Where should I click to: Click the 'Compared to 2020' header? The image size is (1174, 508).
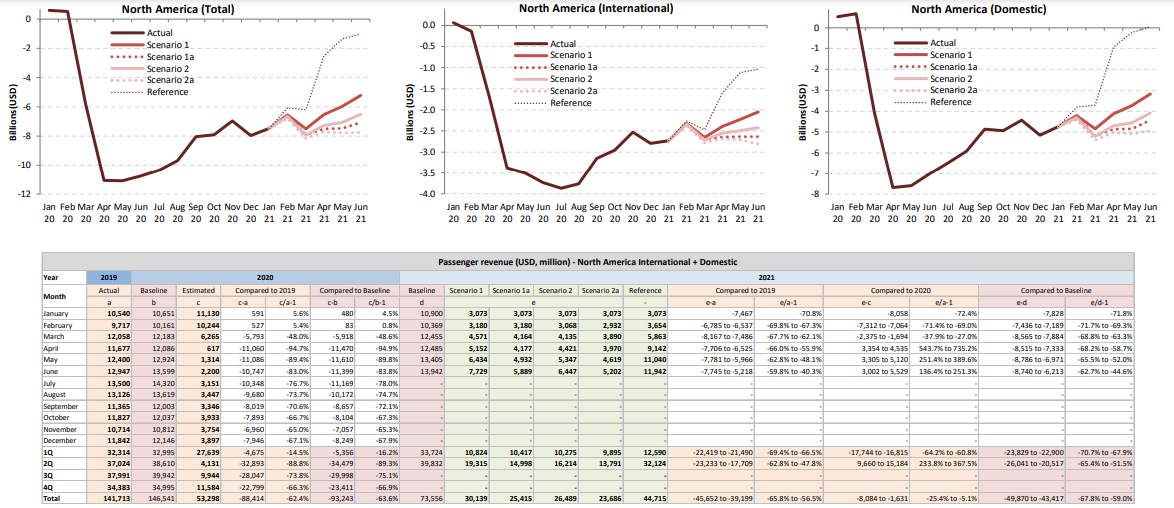[x=901, y=290]
